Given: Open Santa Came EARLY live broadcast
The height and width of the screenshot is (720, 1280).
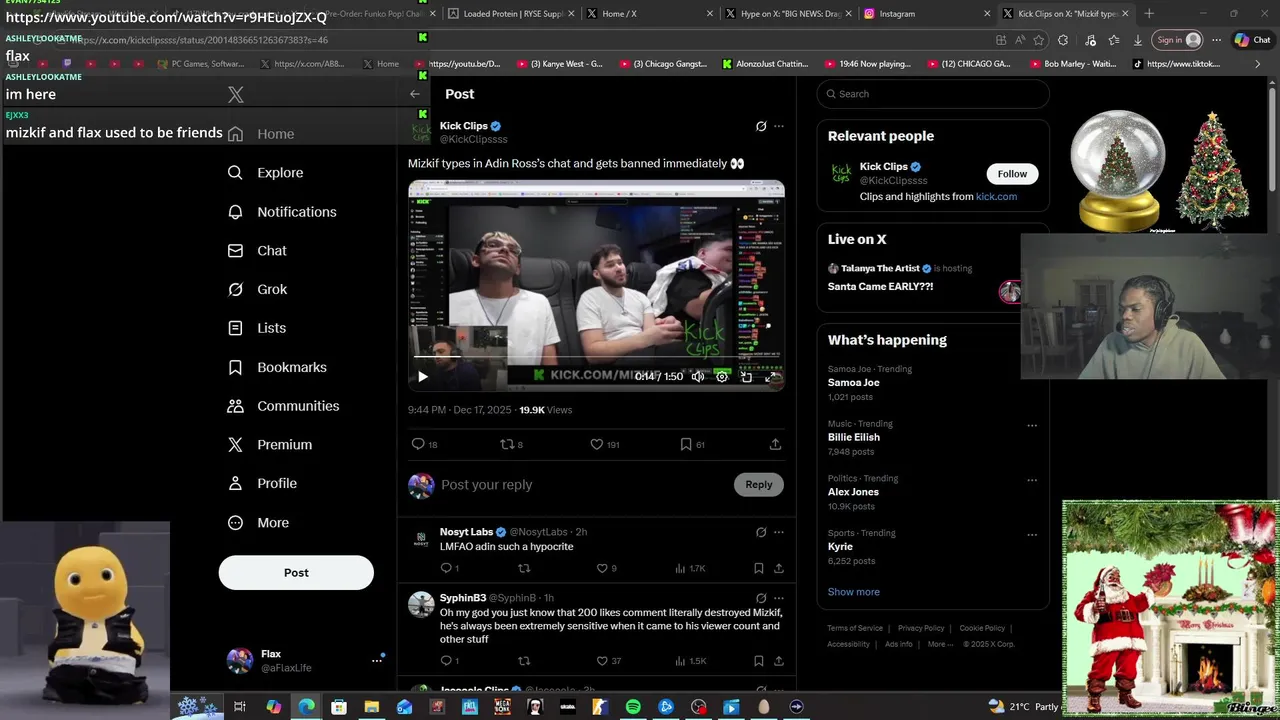Looking at the screenshot, I should point(880,287).
